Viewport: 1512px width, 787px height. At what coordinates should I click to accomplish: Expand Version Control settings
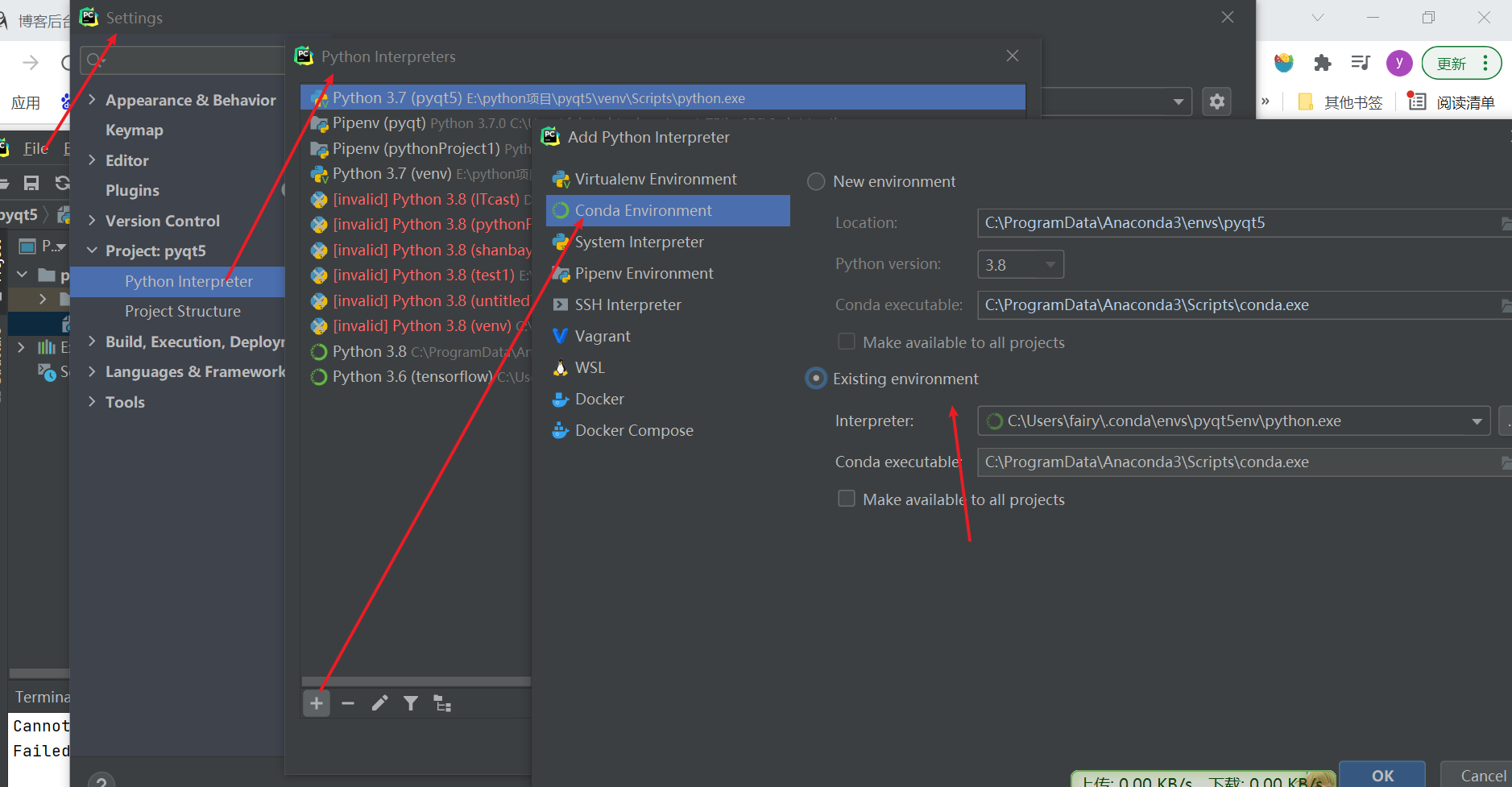92,221
